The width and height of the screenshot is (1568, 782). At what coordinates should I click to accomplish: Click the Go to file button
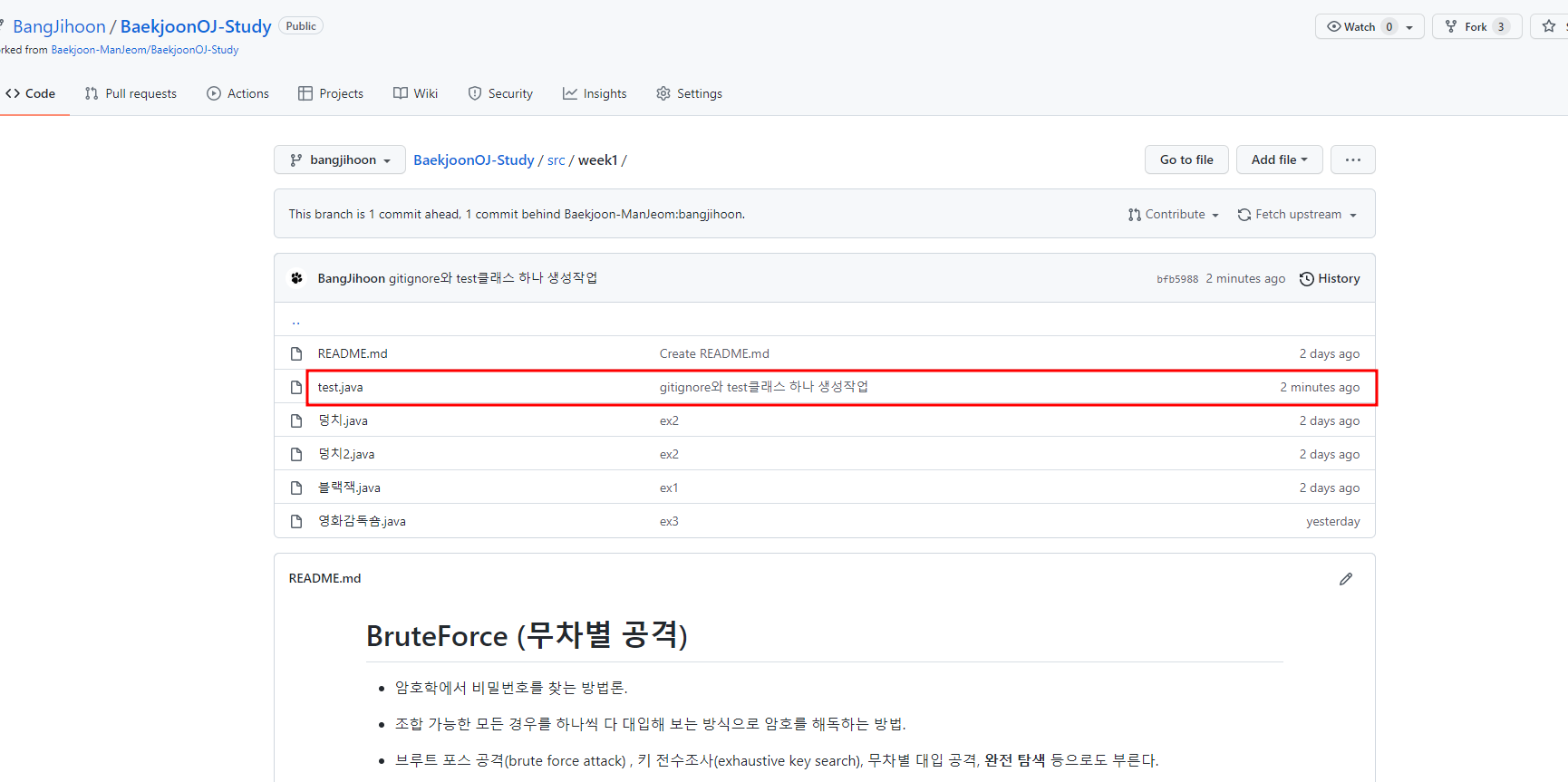[1186, 159]
